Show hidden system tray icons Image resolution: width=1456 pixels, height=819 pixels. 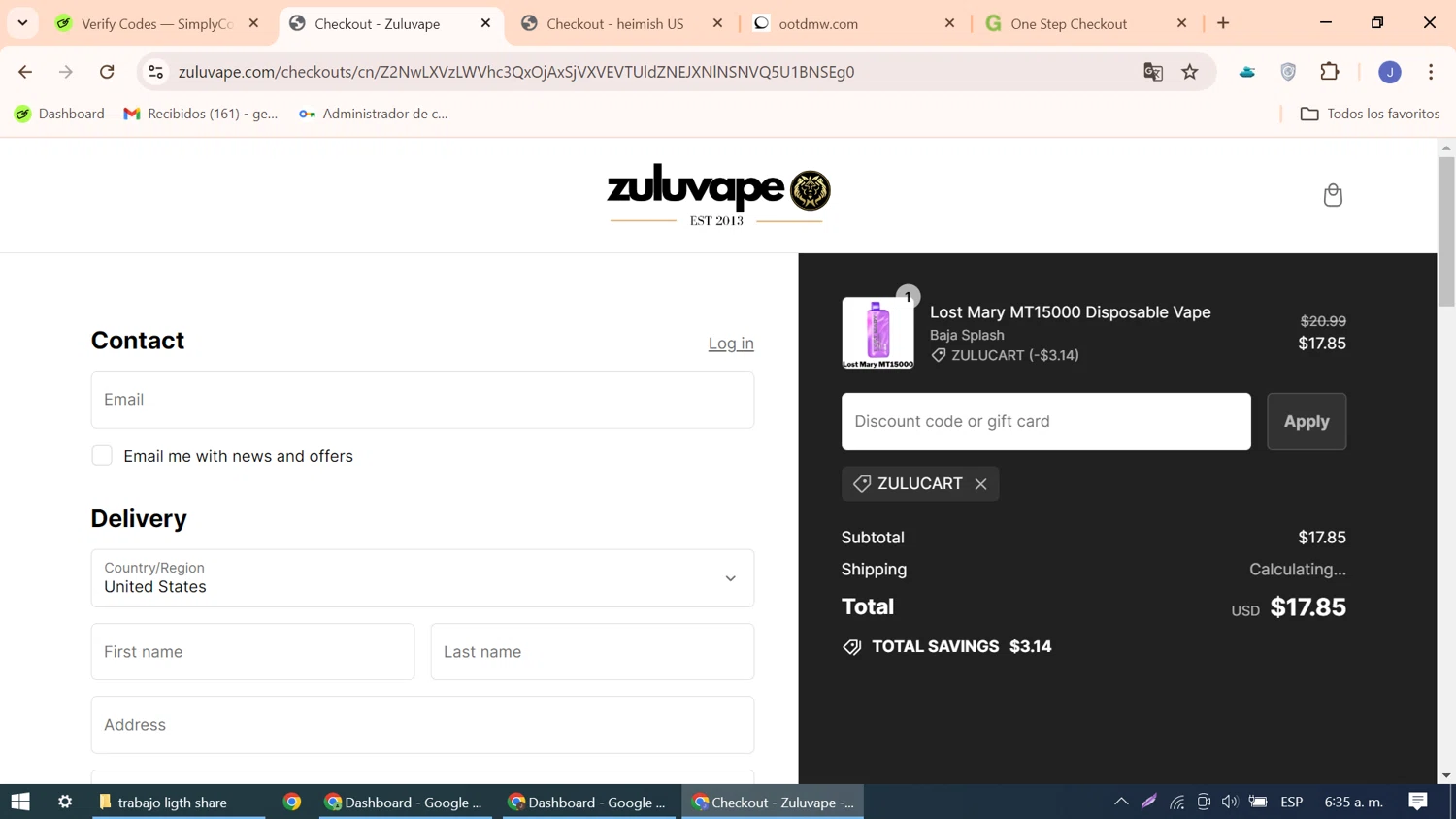pos(1121,802)
